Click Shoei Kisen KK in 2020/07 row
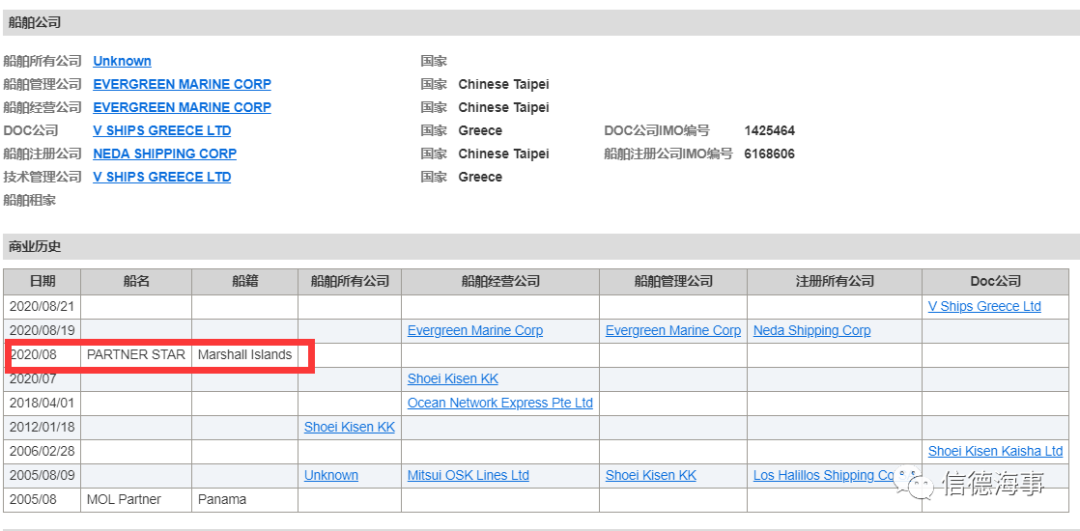 453,379
